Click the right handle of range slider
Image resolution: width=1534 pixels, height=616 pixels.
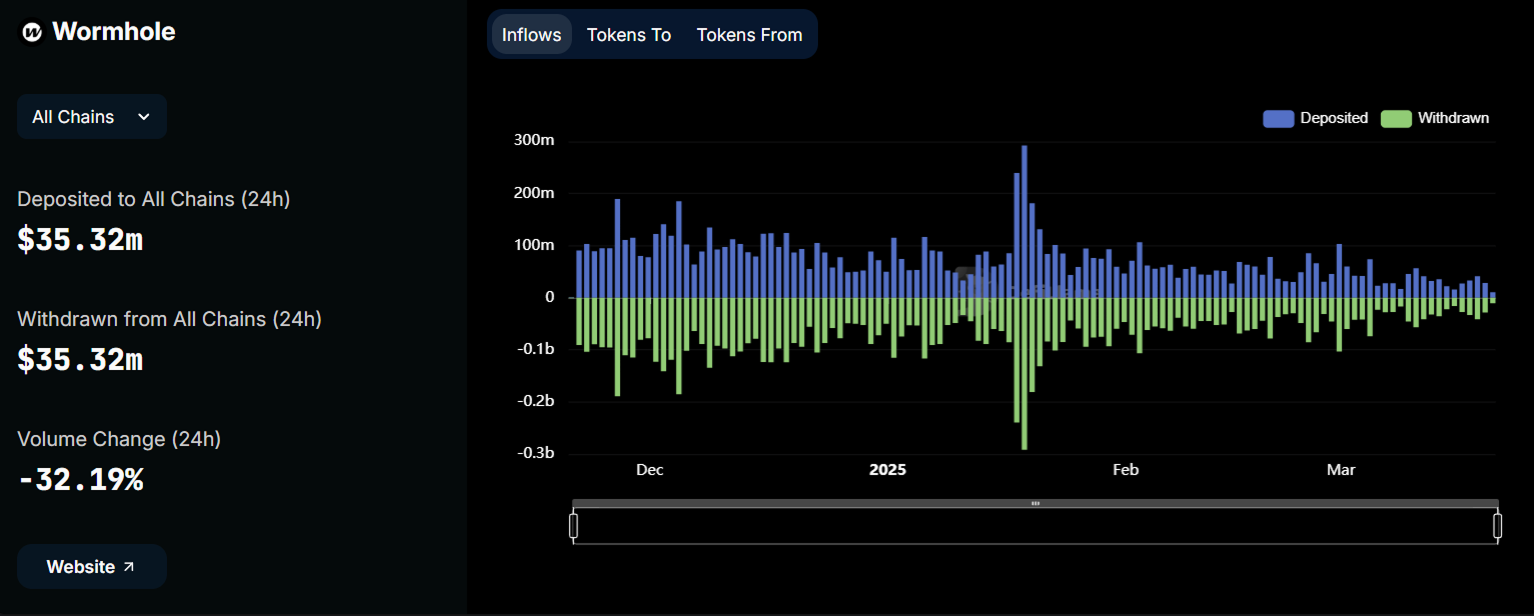pos(1498,525)
